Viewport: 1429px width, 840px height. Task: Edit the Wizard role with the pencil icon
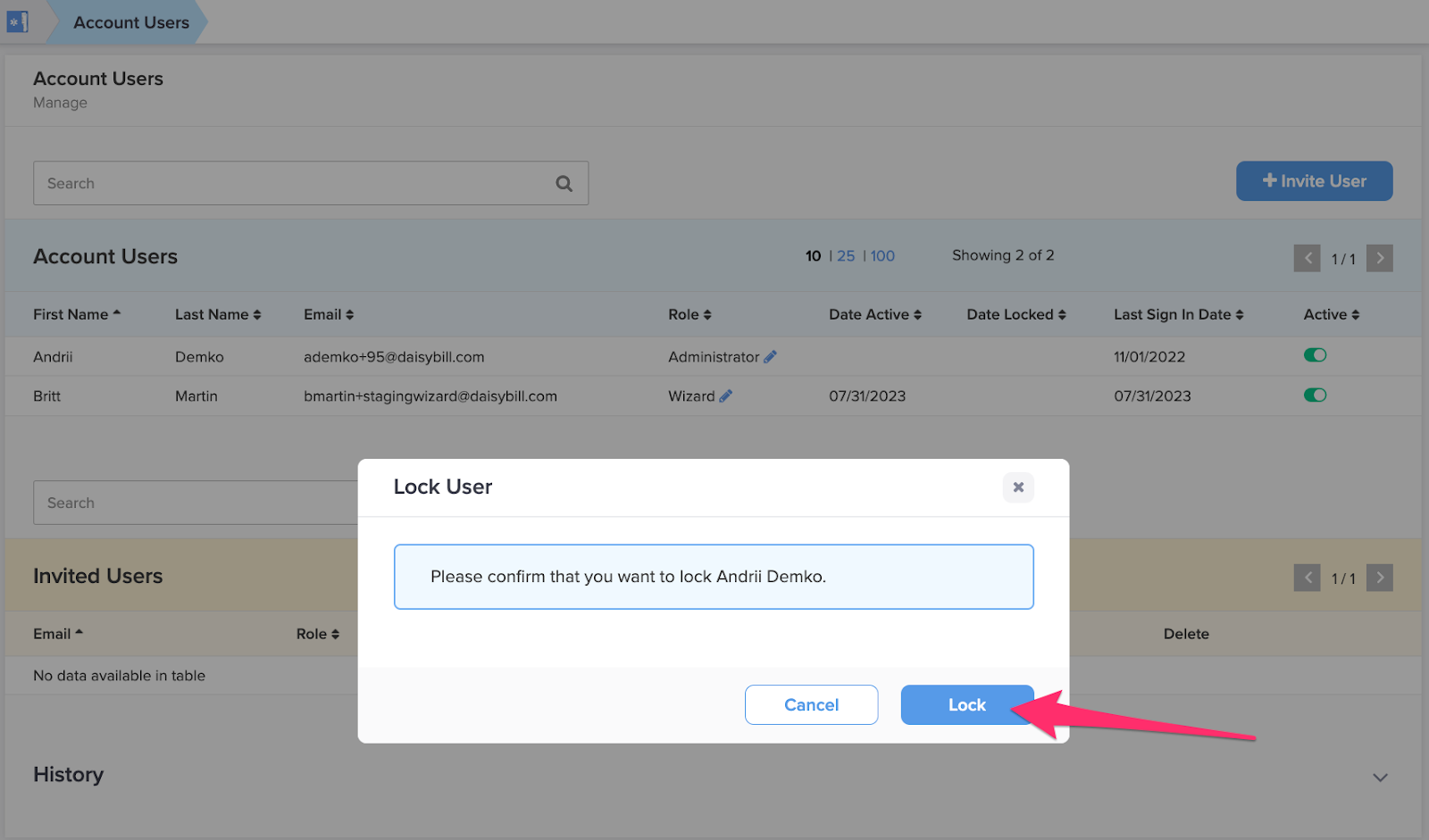click(x=726, y=395)
